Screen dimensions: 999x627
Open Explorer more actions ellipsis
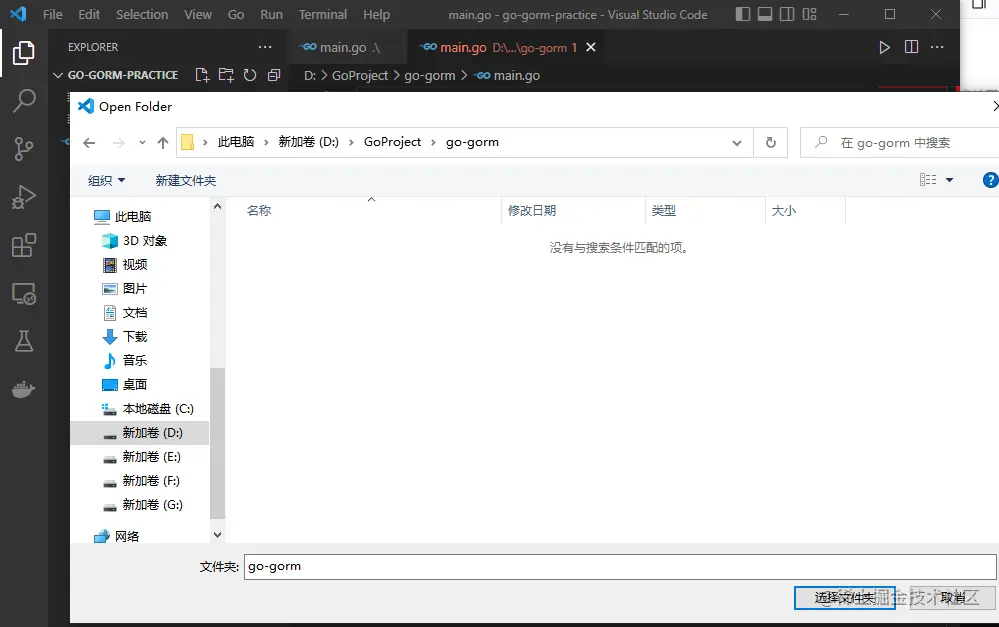coord(265,47)
